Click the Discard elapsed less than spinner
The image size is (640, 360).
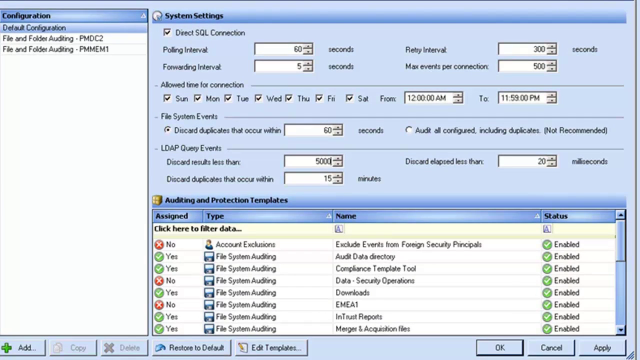(551, 161)
